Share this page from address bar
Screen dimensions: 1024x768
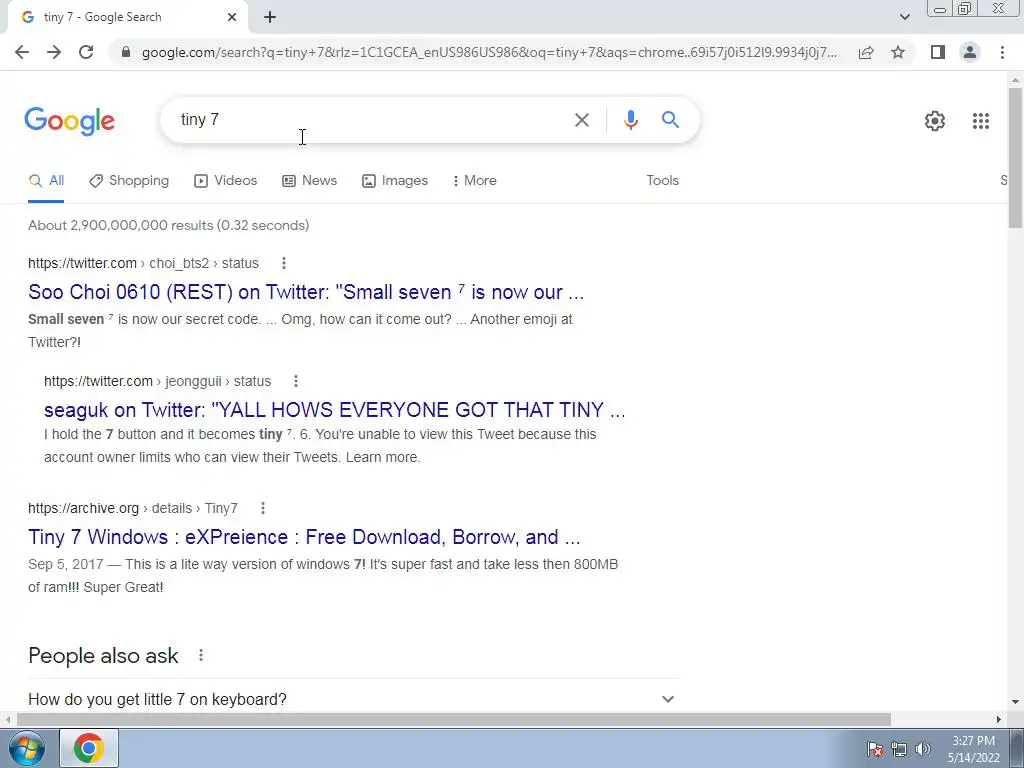(x=866, y=52)
